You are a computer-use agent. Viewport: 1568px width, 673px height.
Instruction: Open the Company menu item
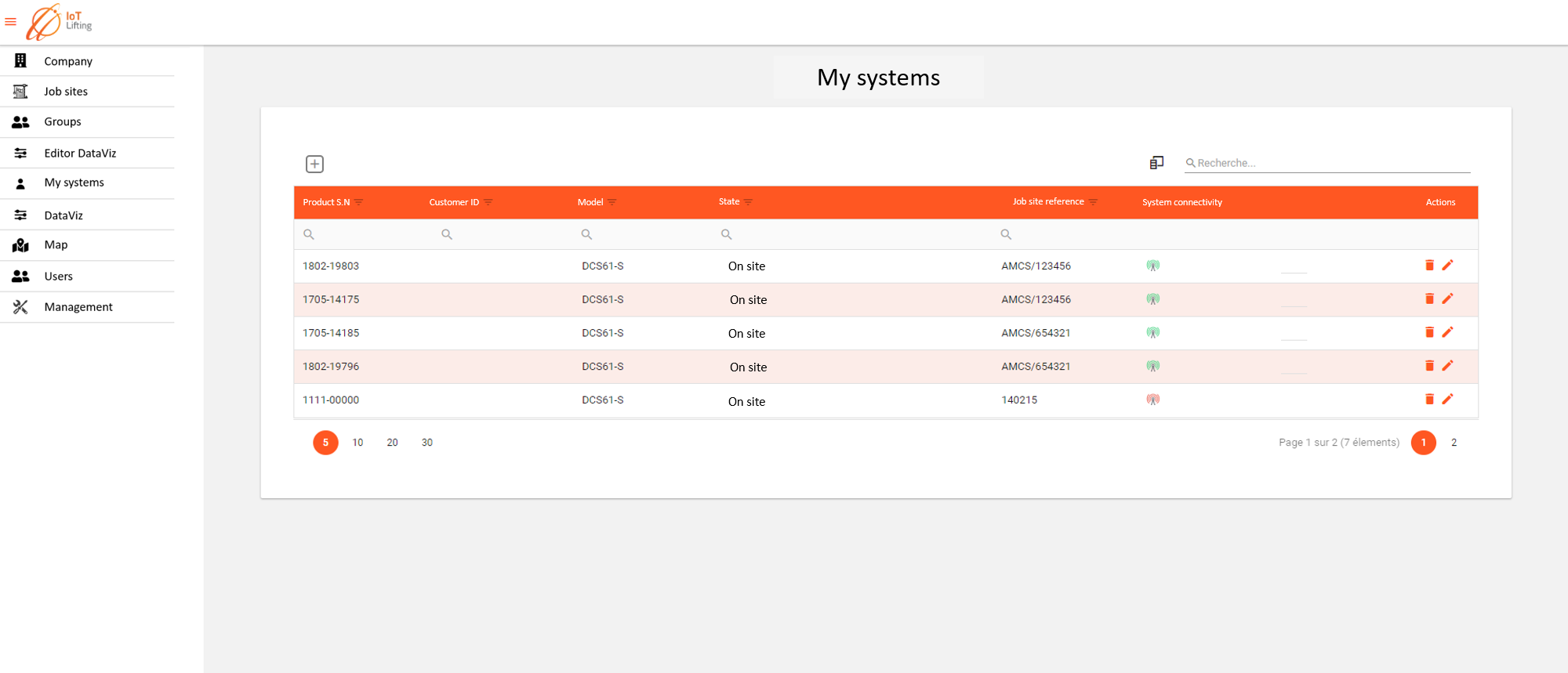pyautogui.click(x=68, y=61)
